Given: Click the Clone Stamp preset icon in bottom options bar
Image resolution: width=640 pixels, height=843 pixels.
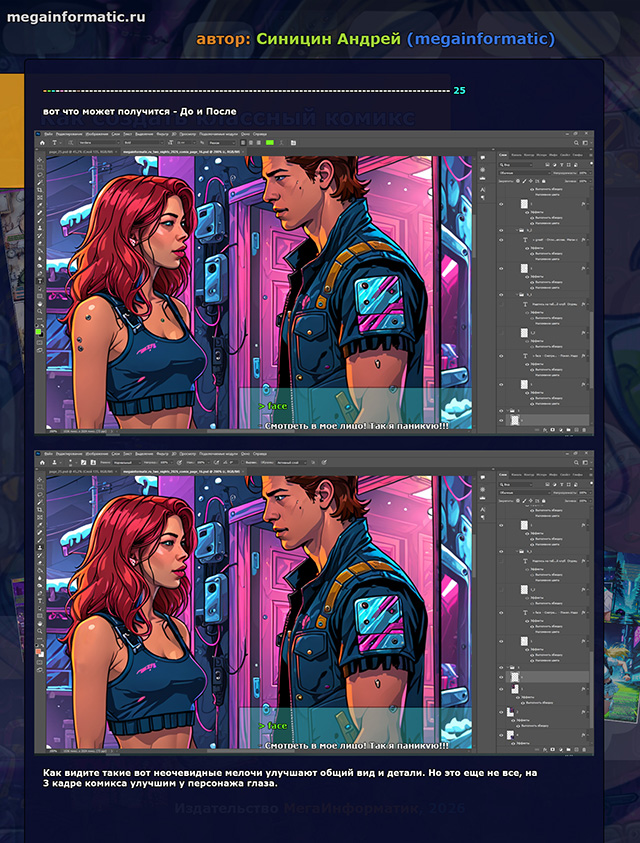Looking at the screenshot, I should click(54, 462).
